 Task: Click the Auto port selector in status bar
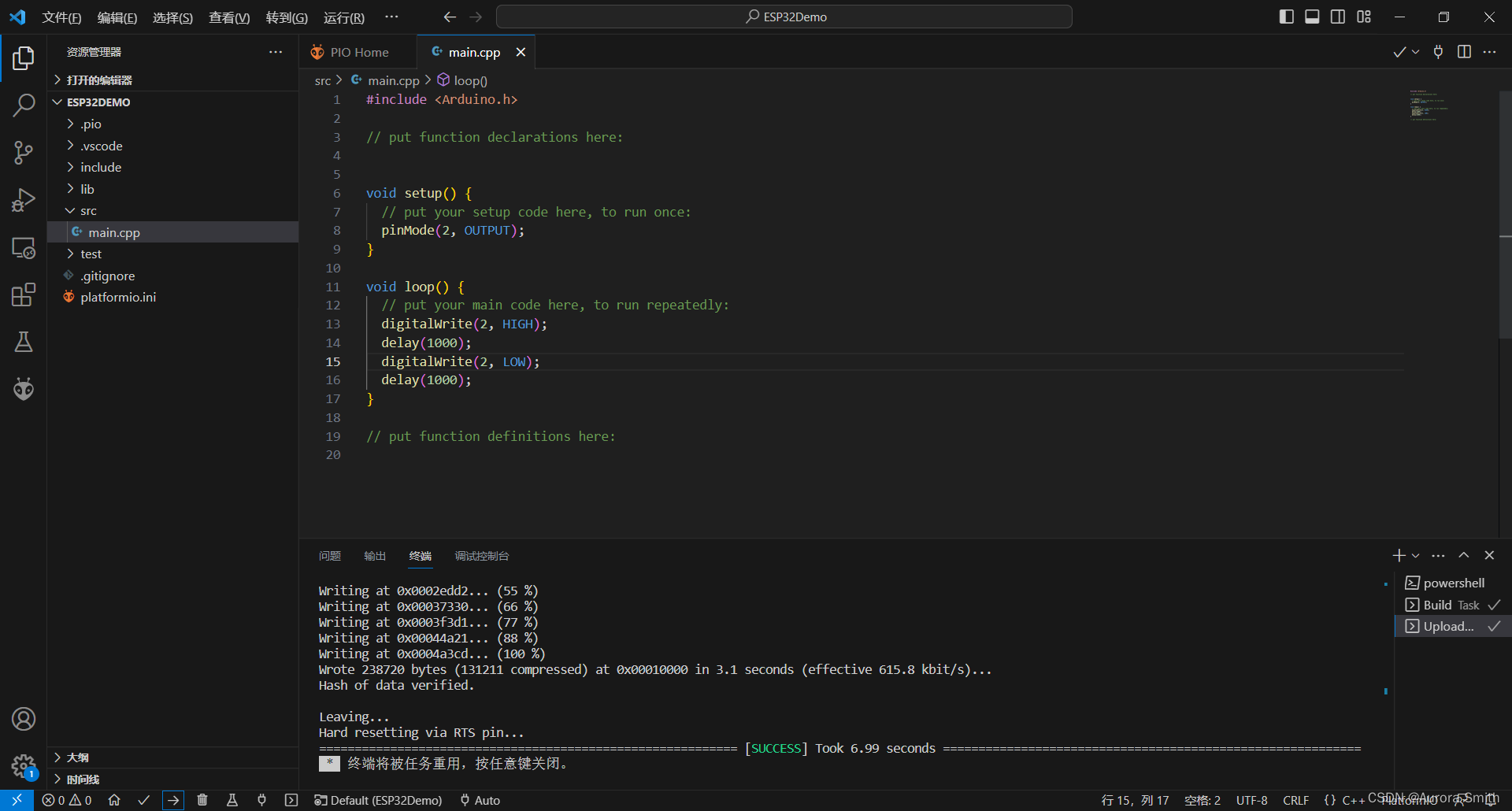pyautogui.click(x=480, y=800)
